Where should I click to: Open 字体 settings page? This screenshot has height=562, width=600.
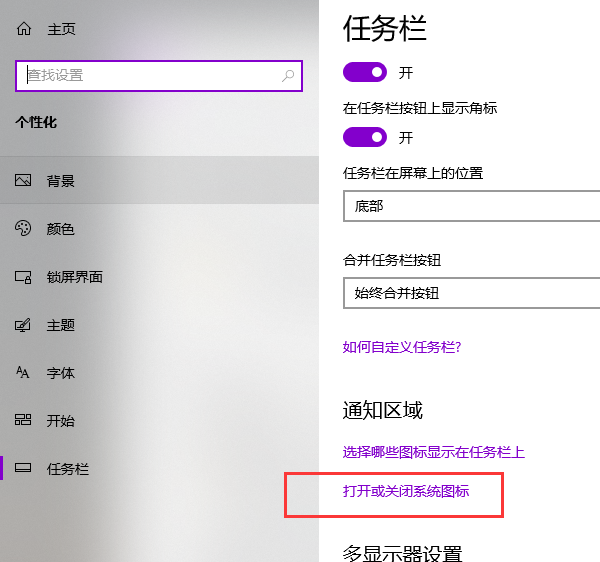[159, 373]
